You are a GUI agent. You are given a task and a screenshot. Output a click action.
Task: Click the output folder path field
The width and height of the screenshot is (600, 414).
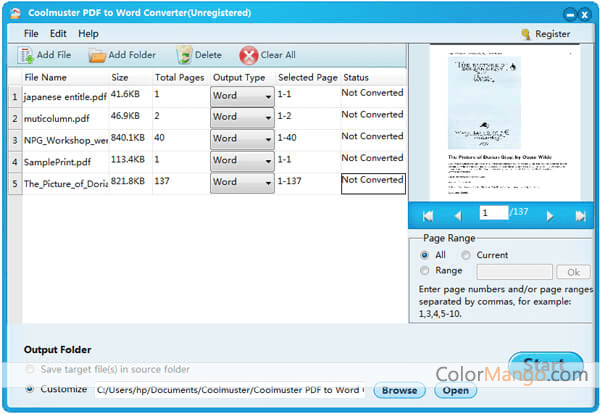click(x=230, y=390)
